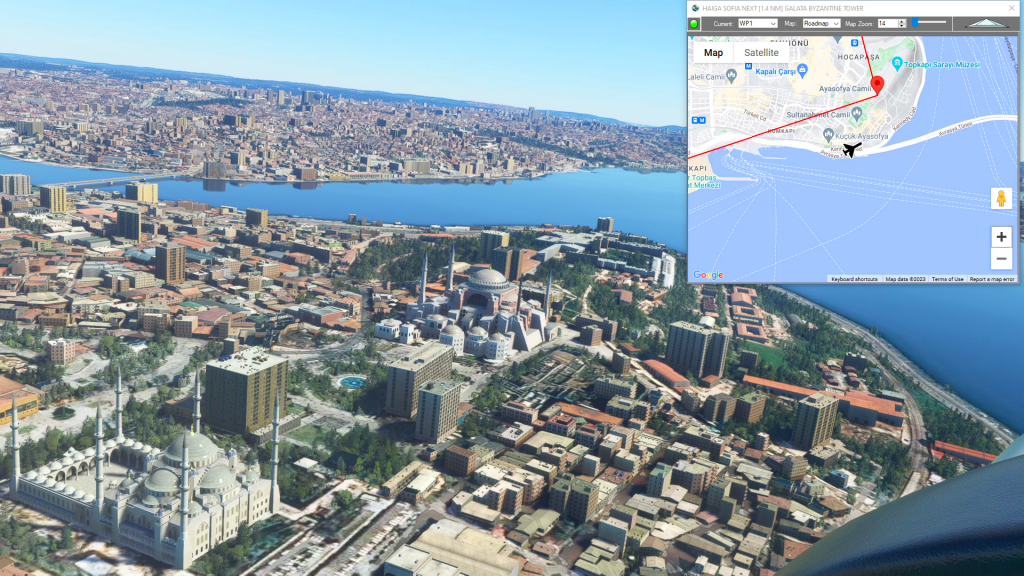Click the green status indicator light
The width and height of the screenshot is (1024, 576).
coord(694,24)
